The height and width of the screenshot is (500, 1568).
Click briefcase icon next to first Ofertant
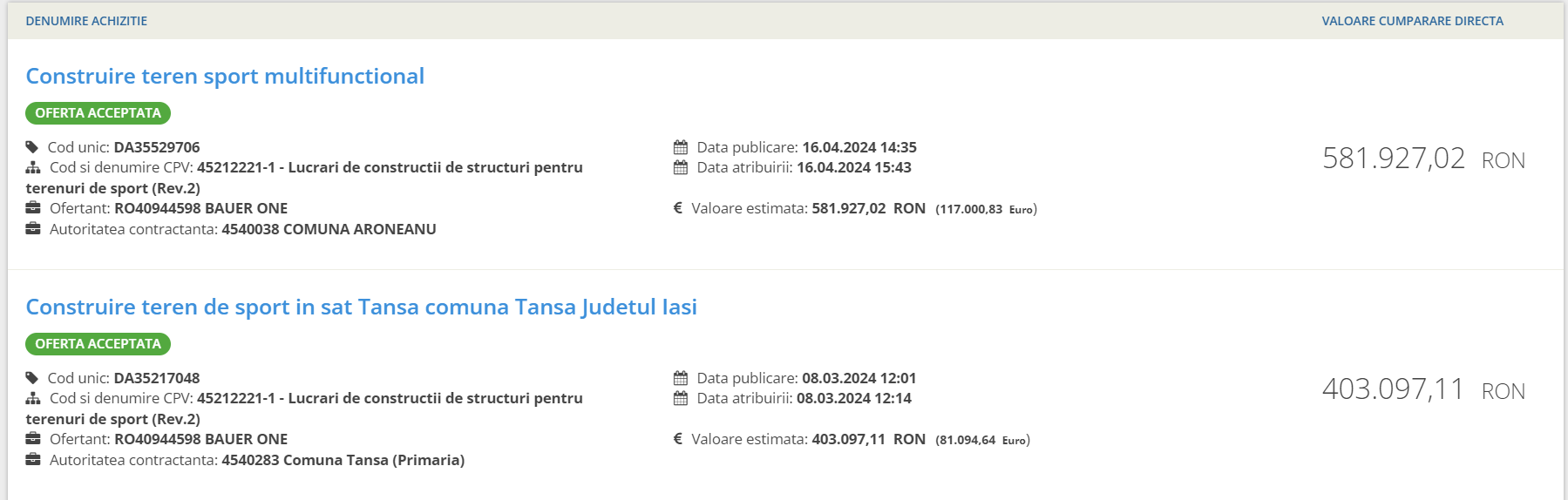click(33, 208)
